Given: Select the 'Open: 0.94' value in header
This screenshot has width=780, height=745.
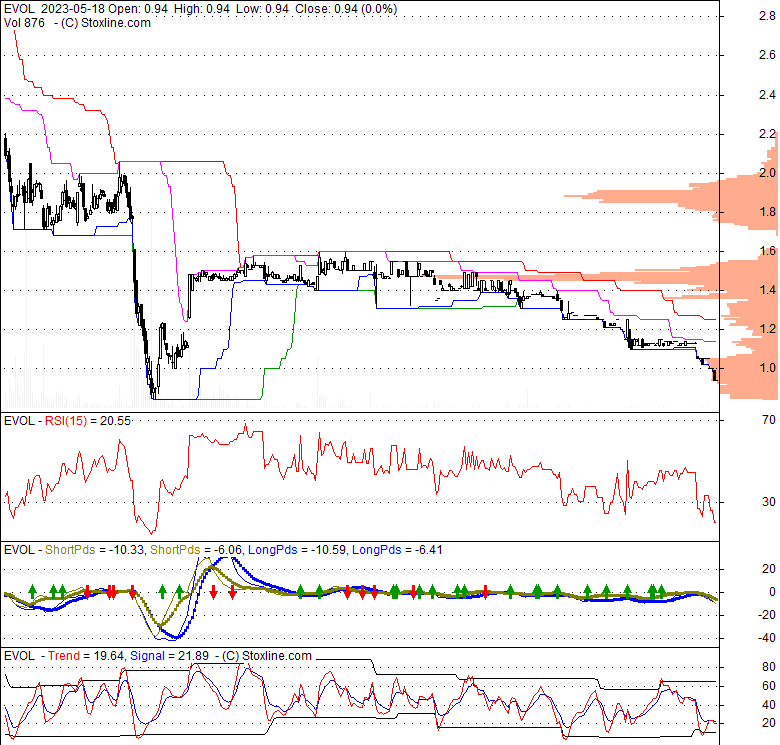Looking at the screenshot, I should [x=138, y=9].
